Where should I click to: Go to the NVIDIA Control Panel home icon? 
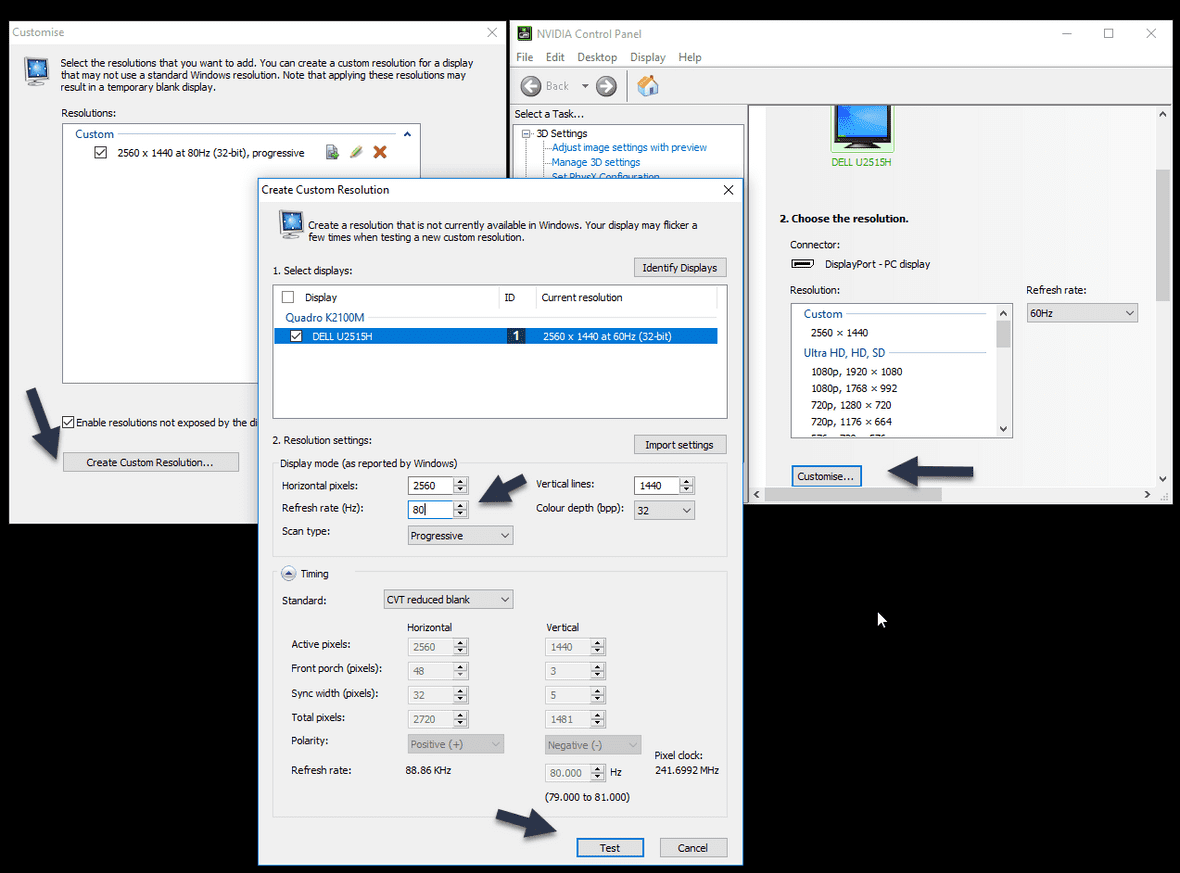[646, 86]
